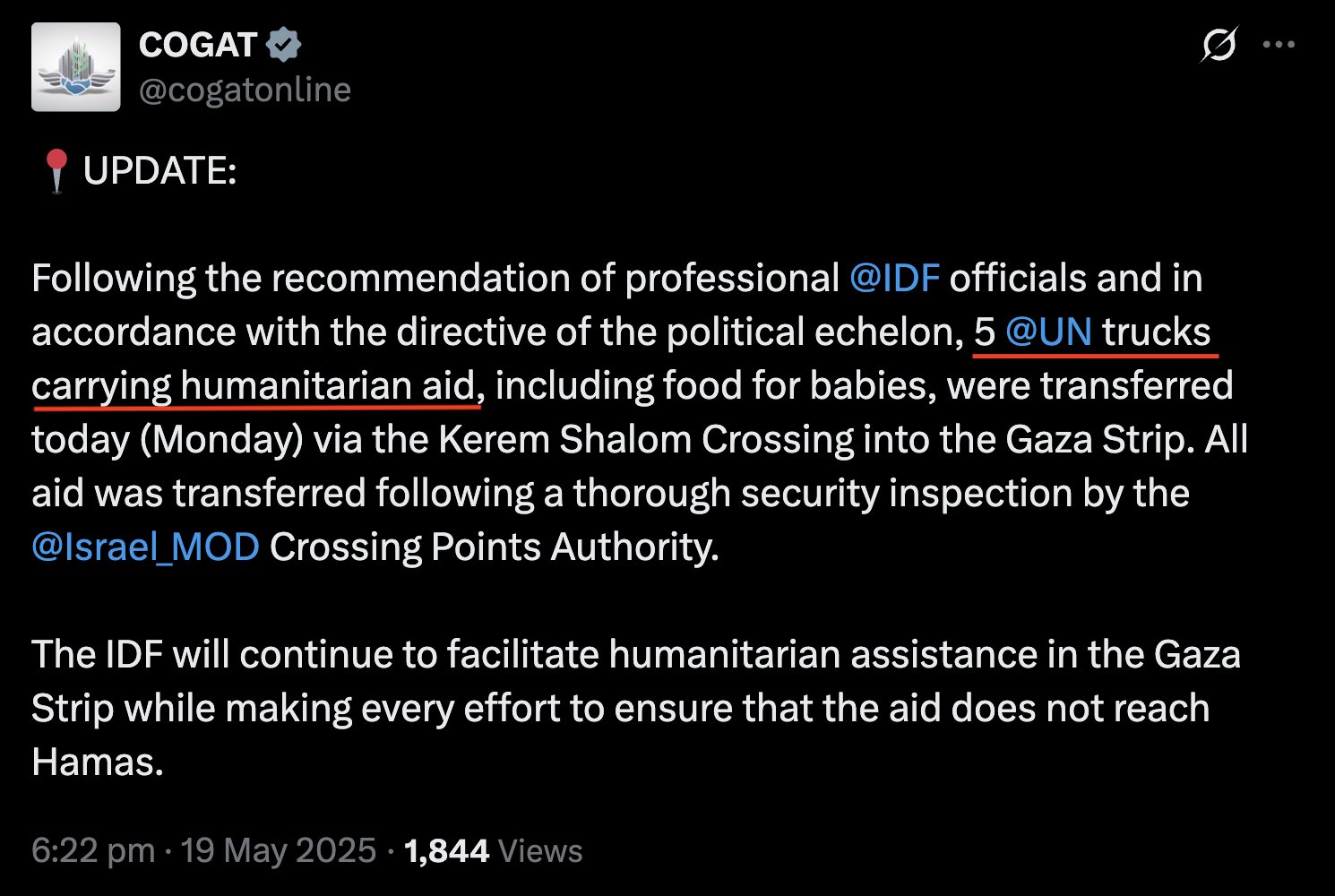Visit the @cogatonline handle
Image resolution: width=1335 pixels, height=896 pixels.
coord(245,90)
